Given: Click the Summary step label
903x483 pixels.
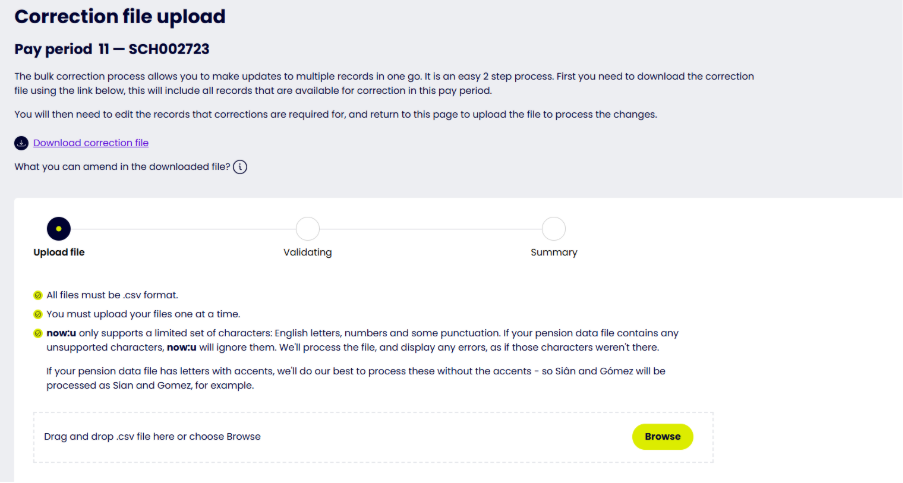Looking at the screenshot, I should click(554, 253).
